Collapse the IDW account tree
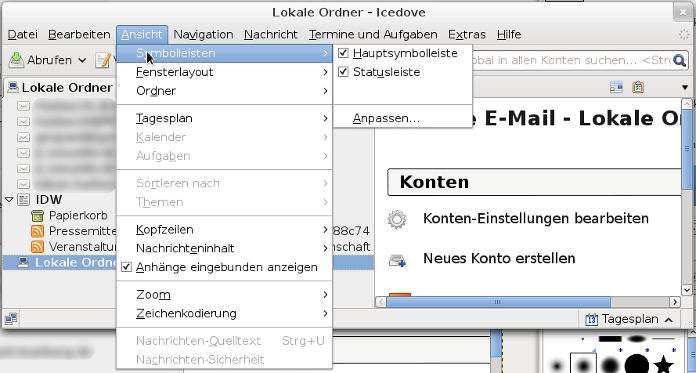696x373 pixels. click(x=9, y=200)
